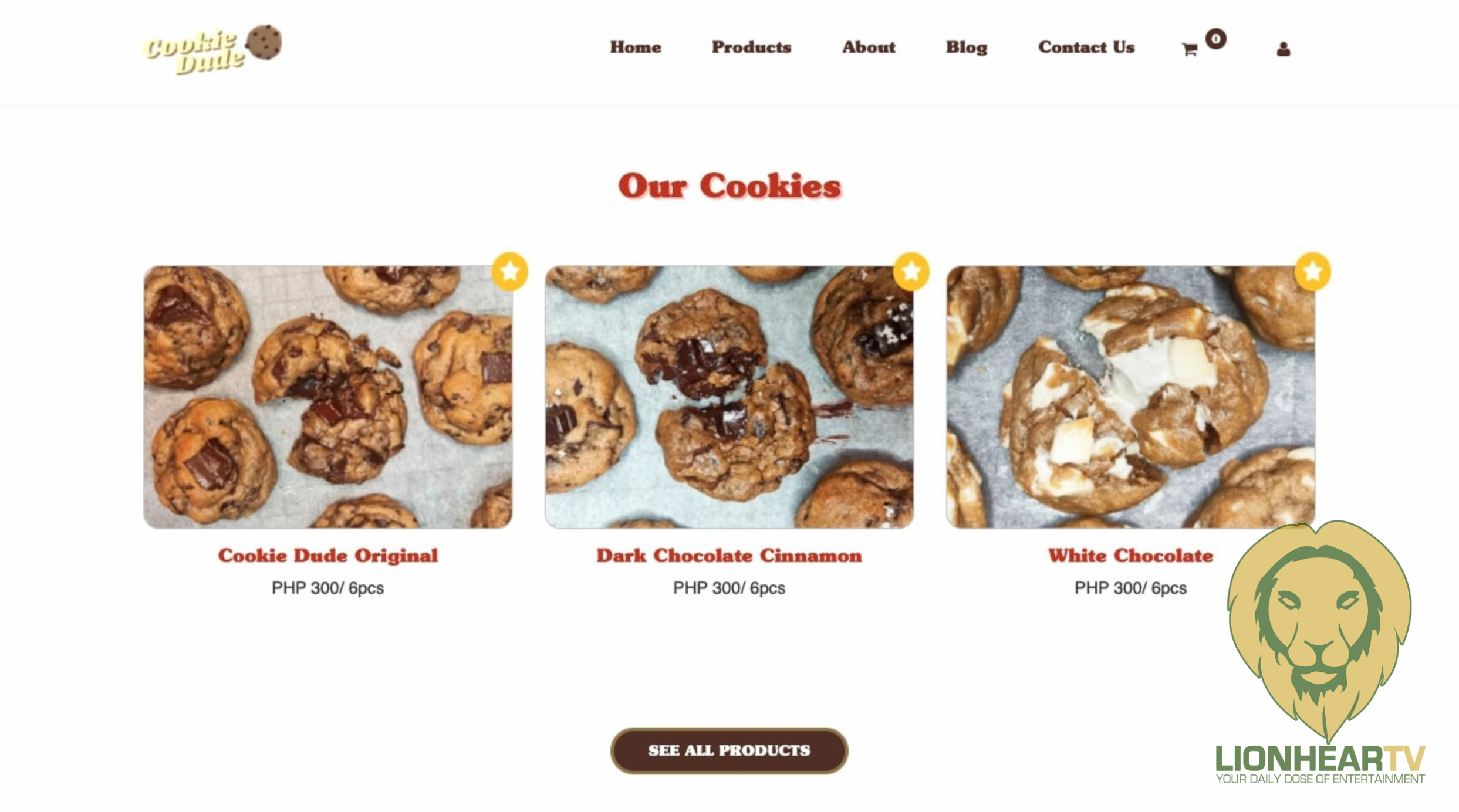This screenshot has height=812, width=1459.
Task: Toggle star badge on Dark Chocolate Cinnamon
Action: [911, 271]
